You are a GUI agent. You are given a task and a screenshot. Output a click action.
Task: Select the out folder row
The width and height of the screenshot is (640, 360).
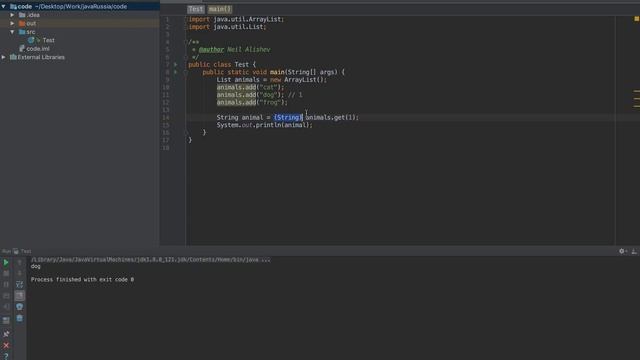(80, 24)
